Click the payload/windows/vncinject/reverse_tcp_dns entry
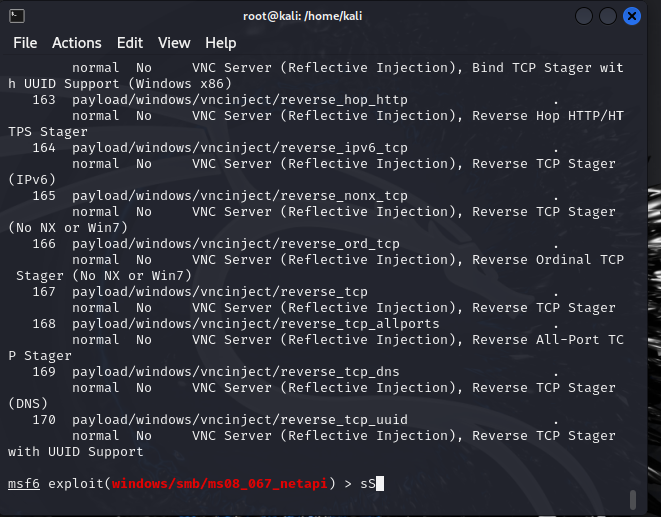661x517 pixels. 235,372
